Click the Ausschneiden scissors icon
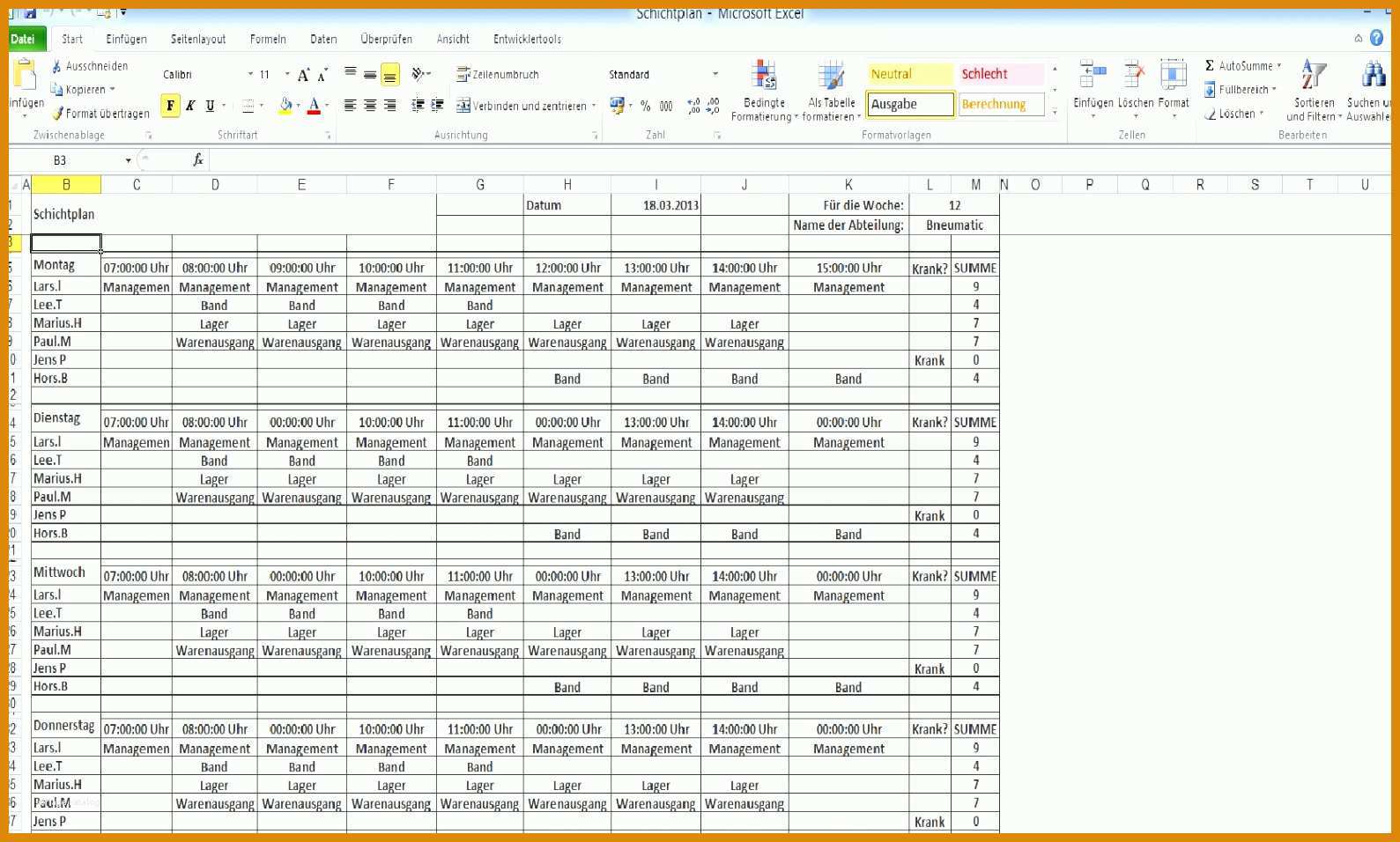 coord(56,66)
